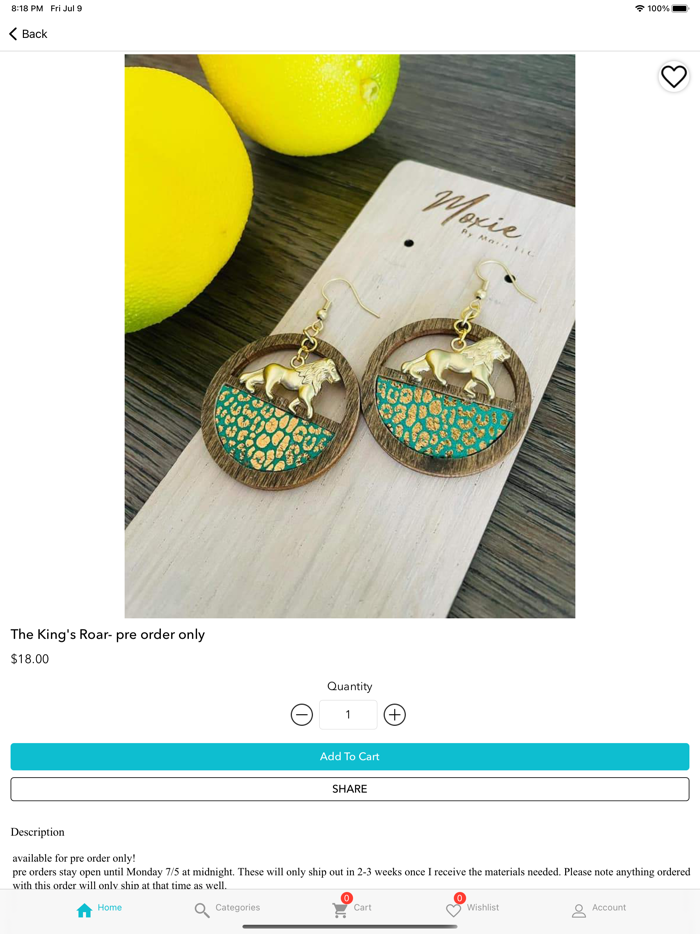View the lion earrings product photo
The image size is (700, 934).
(x=350, y=336)
